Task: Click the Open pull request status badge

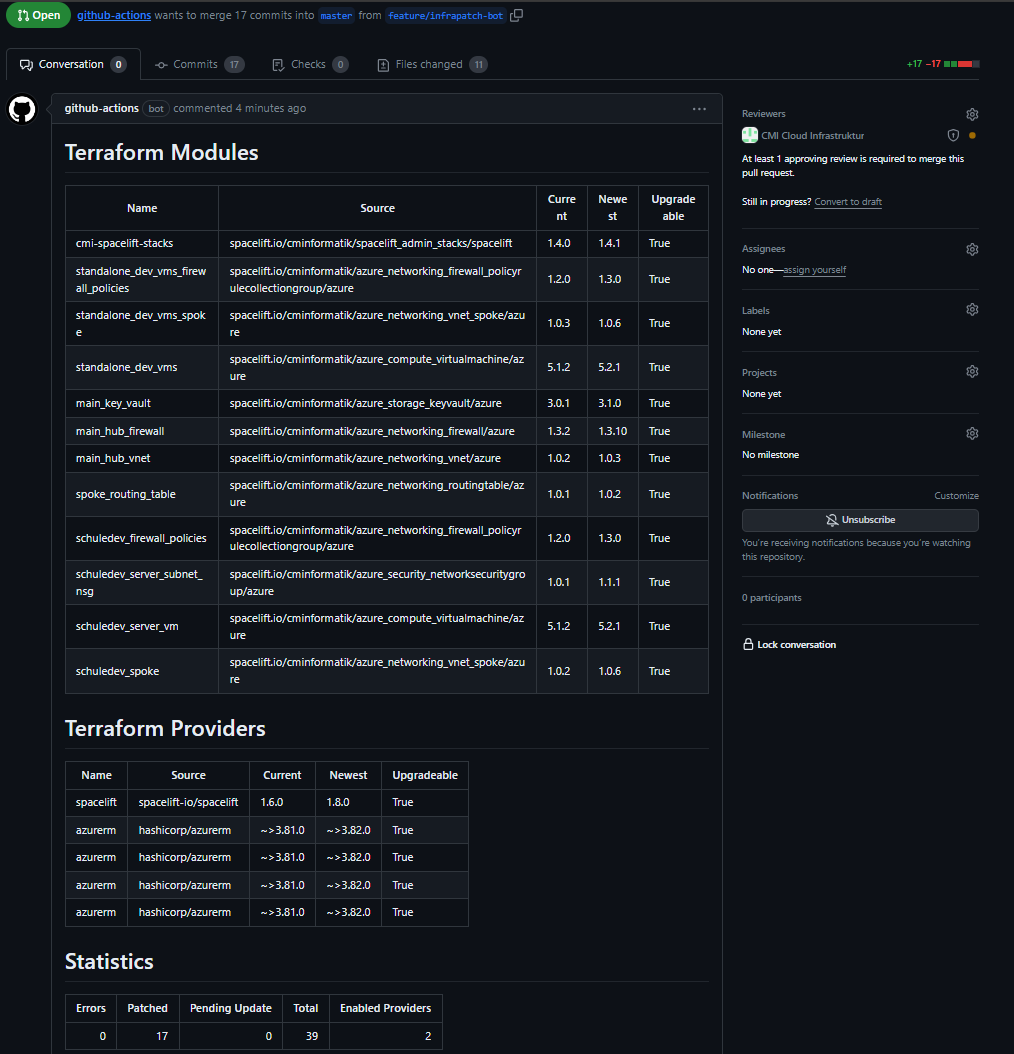Action: [x=38, y=15]
